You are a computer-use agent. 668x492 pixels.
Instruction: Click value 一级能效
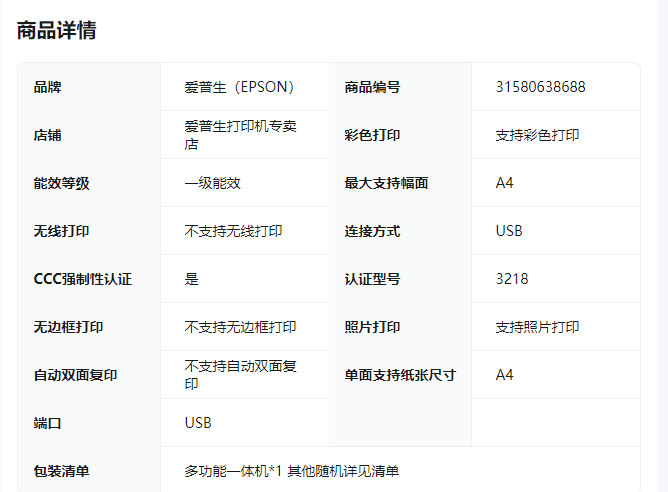213,183
